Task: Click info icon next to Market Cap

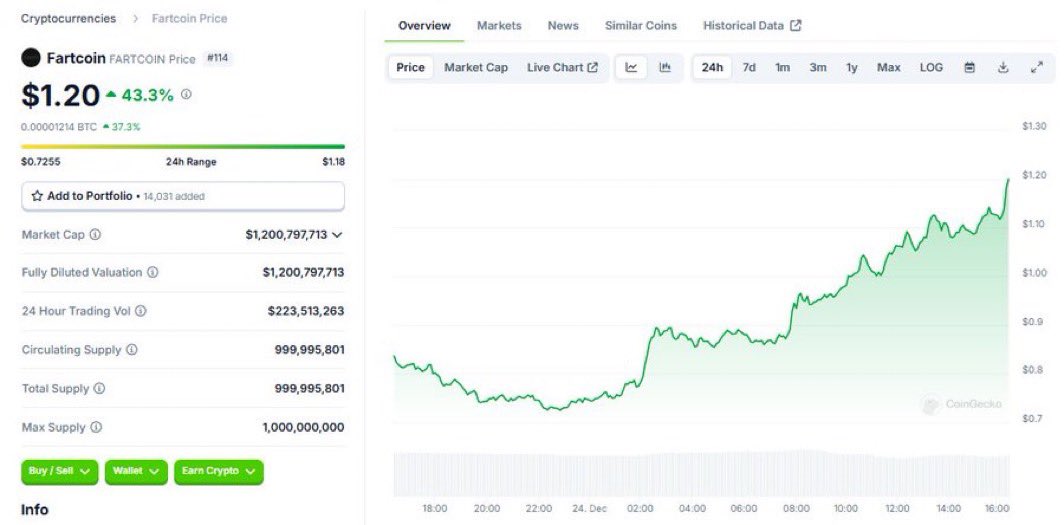Action: pyautogui.click(x=96, y=235)
